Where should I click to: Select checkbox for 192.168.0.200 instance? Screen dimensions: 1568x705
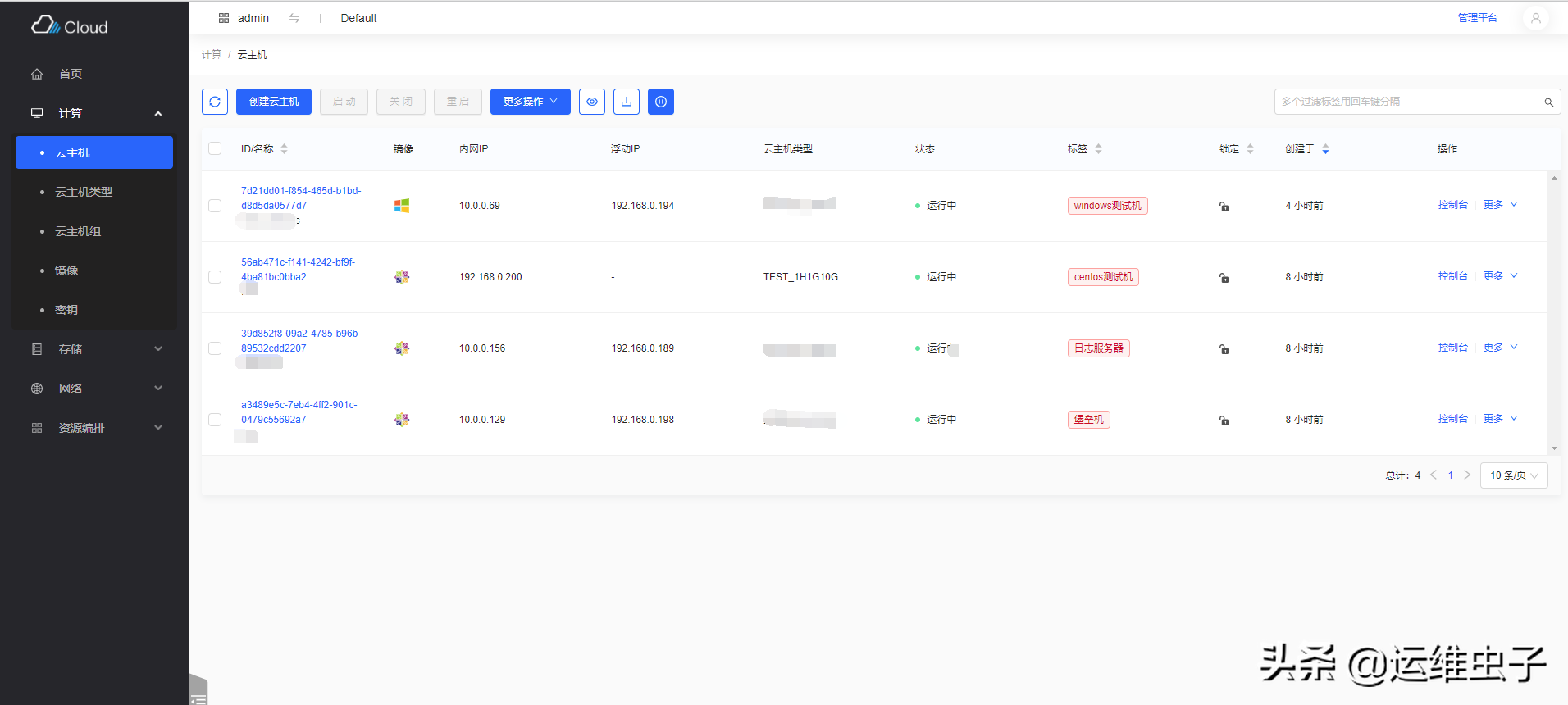tap(215, 277)
